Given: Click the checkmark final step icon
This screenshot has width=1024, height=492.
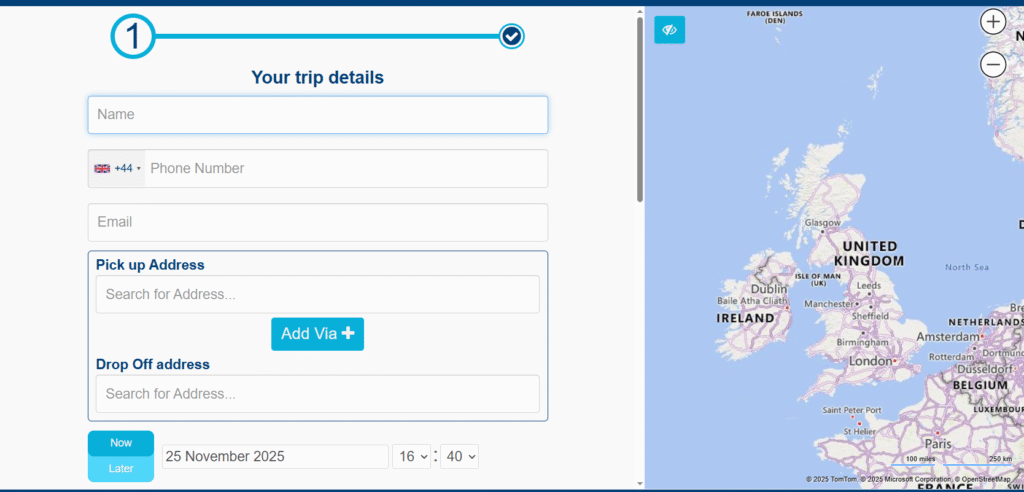Looking at the screenshot, I should (511, 37).
